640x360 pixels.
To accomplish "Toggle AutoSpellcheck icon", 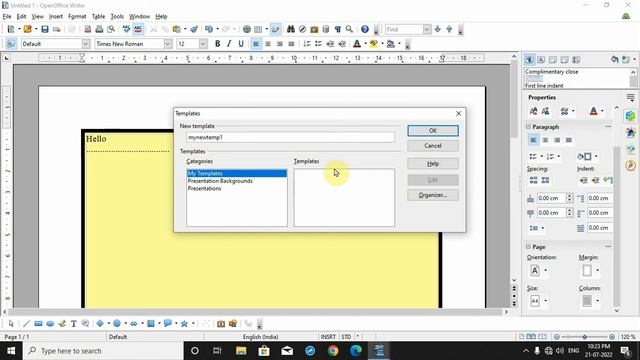I will point(138,29).
